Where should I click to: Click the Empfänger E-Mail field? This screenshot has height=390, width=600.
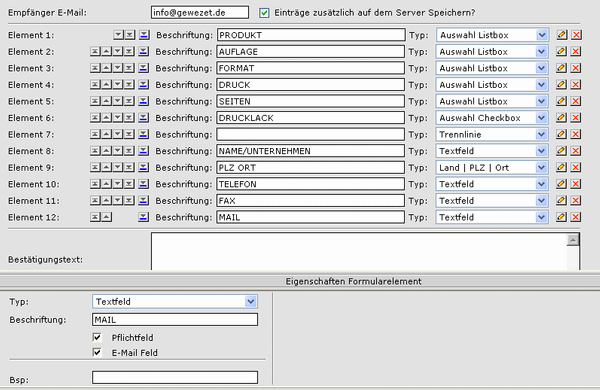pos(200,13)
